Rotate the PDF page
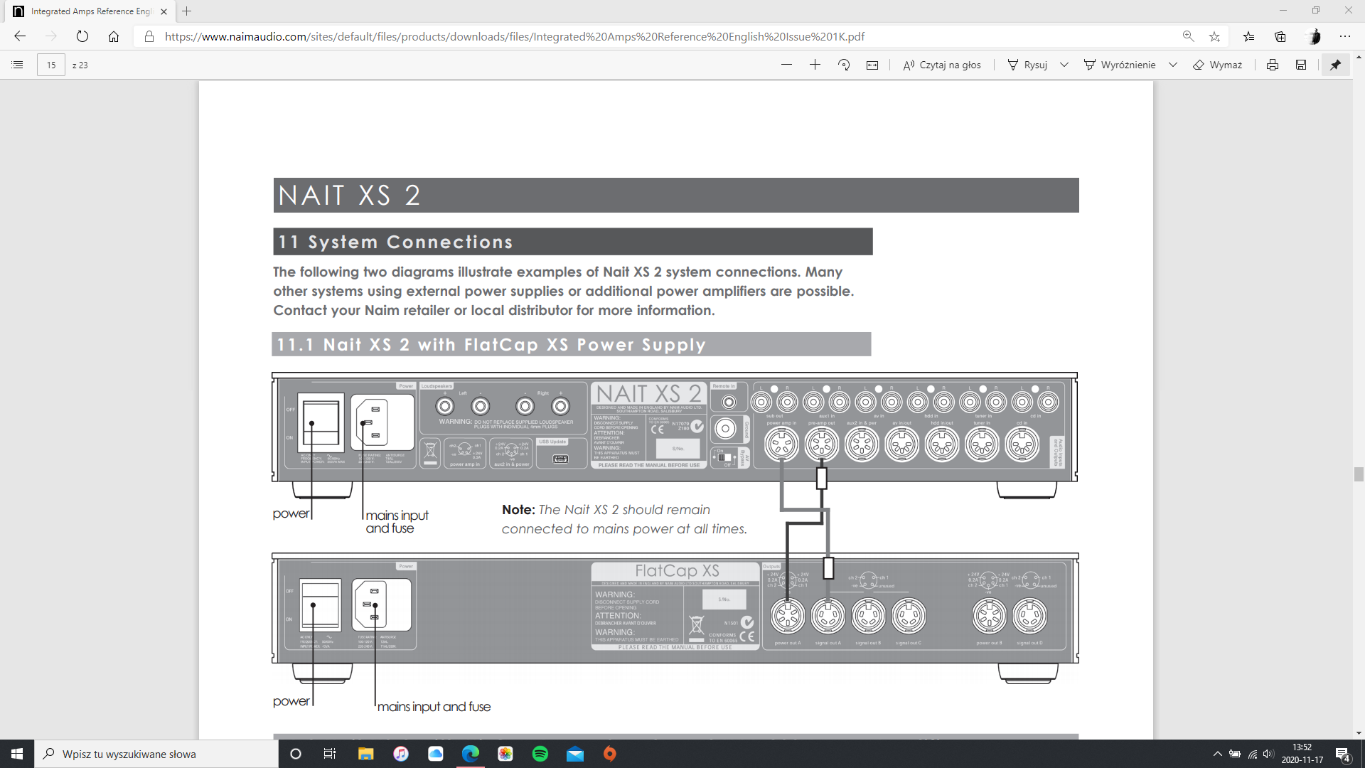 point(844,65)
